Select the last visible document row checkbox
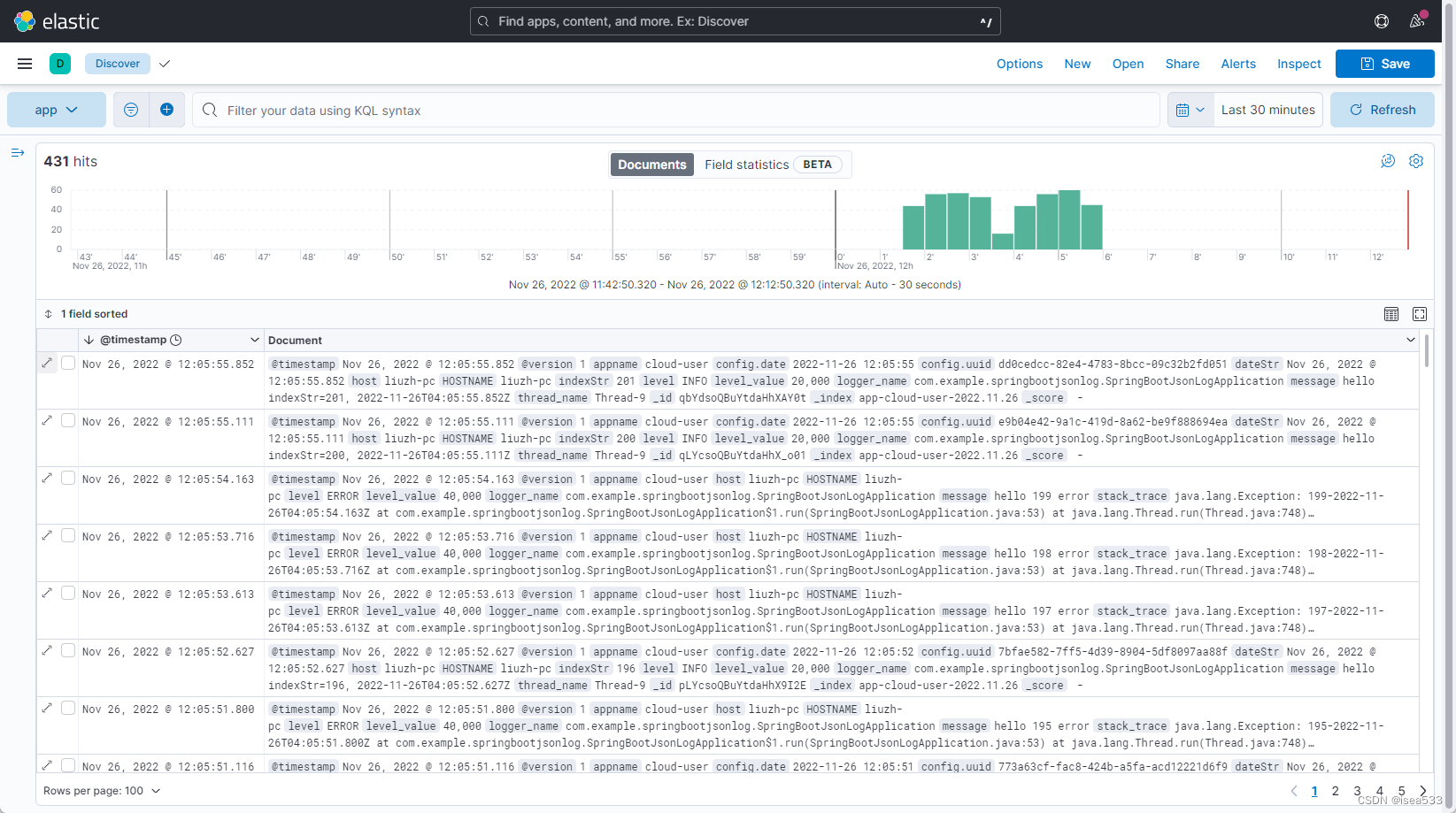The image size is (1456, 813). [x=67, y=765]
